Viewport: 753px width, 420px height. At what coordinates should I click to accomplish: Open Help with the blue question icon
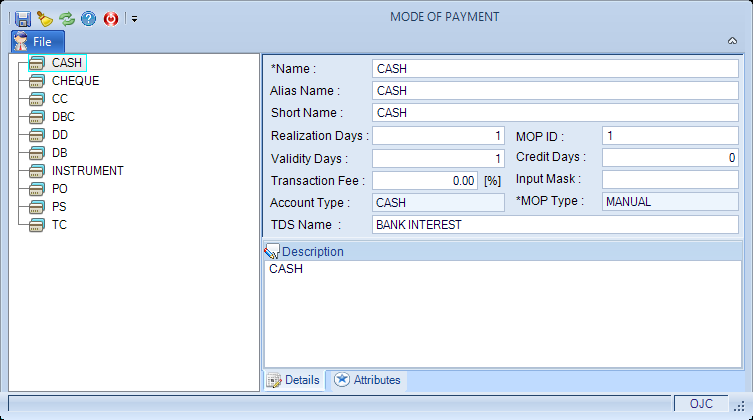[x=88, y=19]
